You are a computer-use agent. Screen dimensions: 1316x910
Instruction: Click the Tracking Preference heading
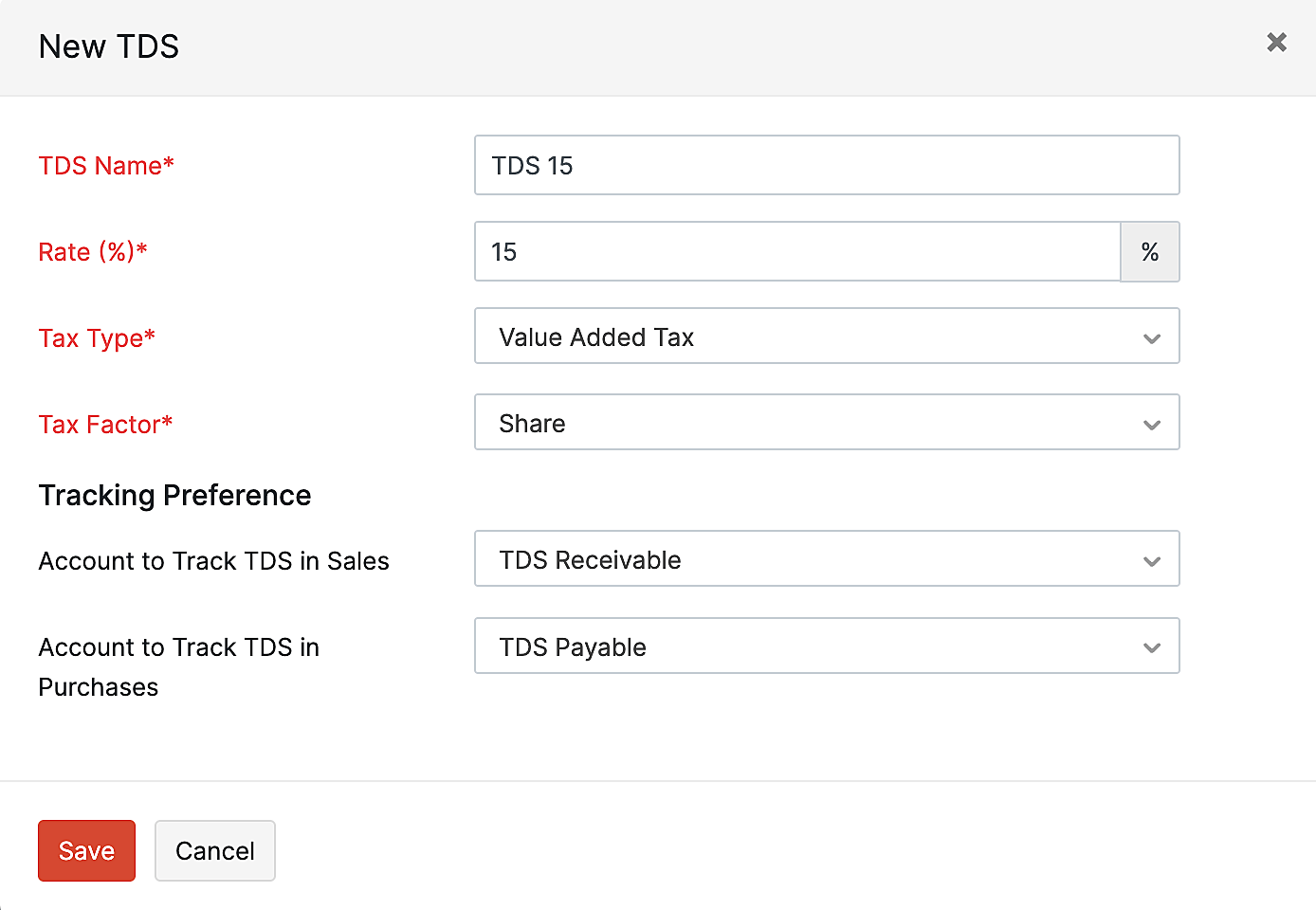pos(174,495)
